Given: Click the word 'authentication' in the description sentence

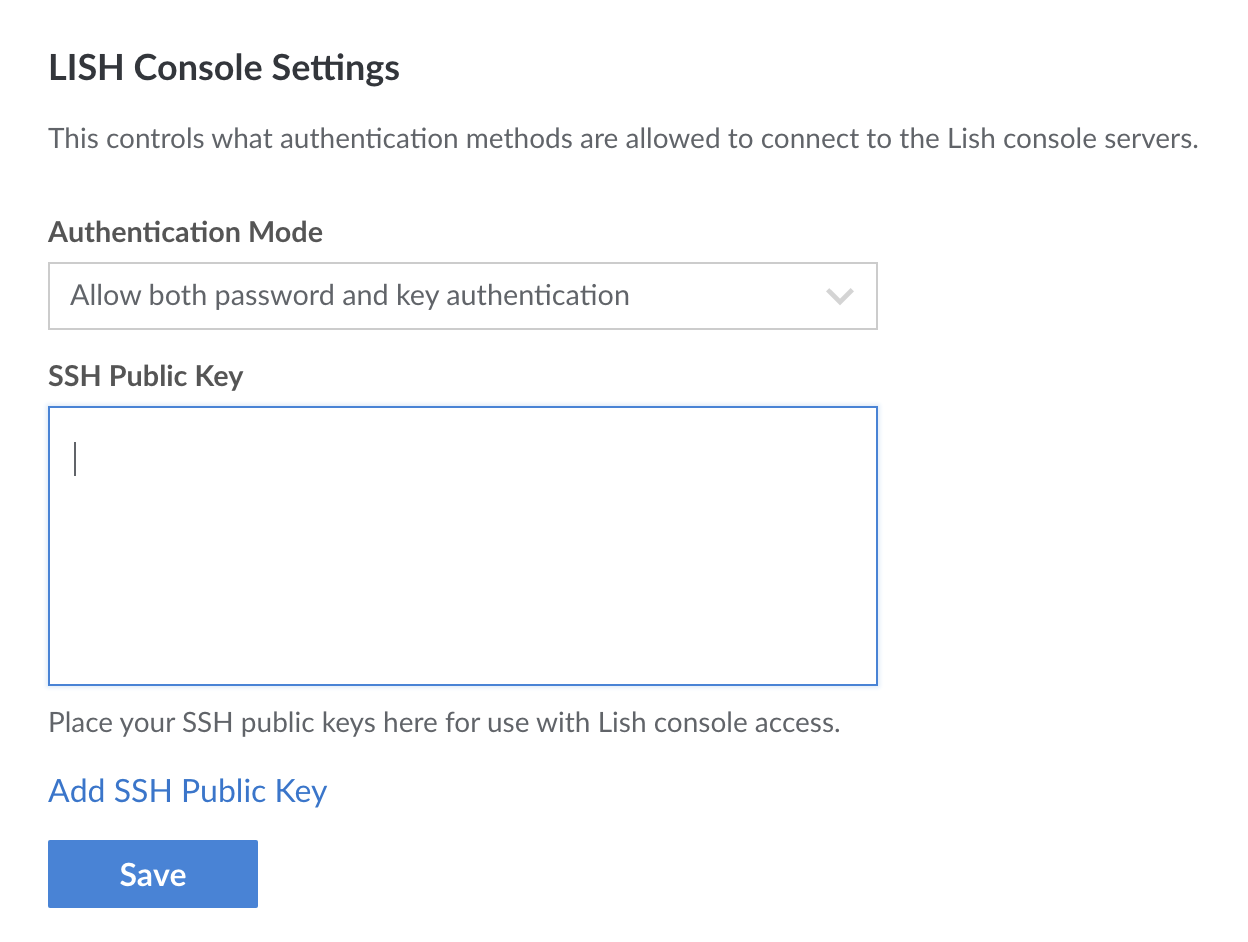Looking at the screenshot, I should tap(360, 139).
